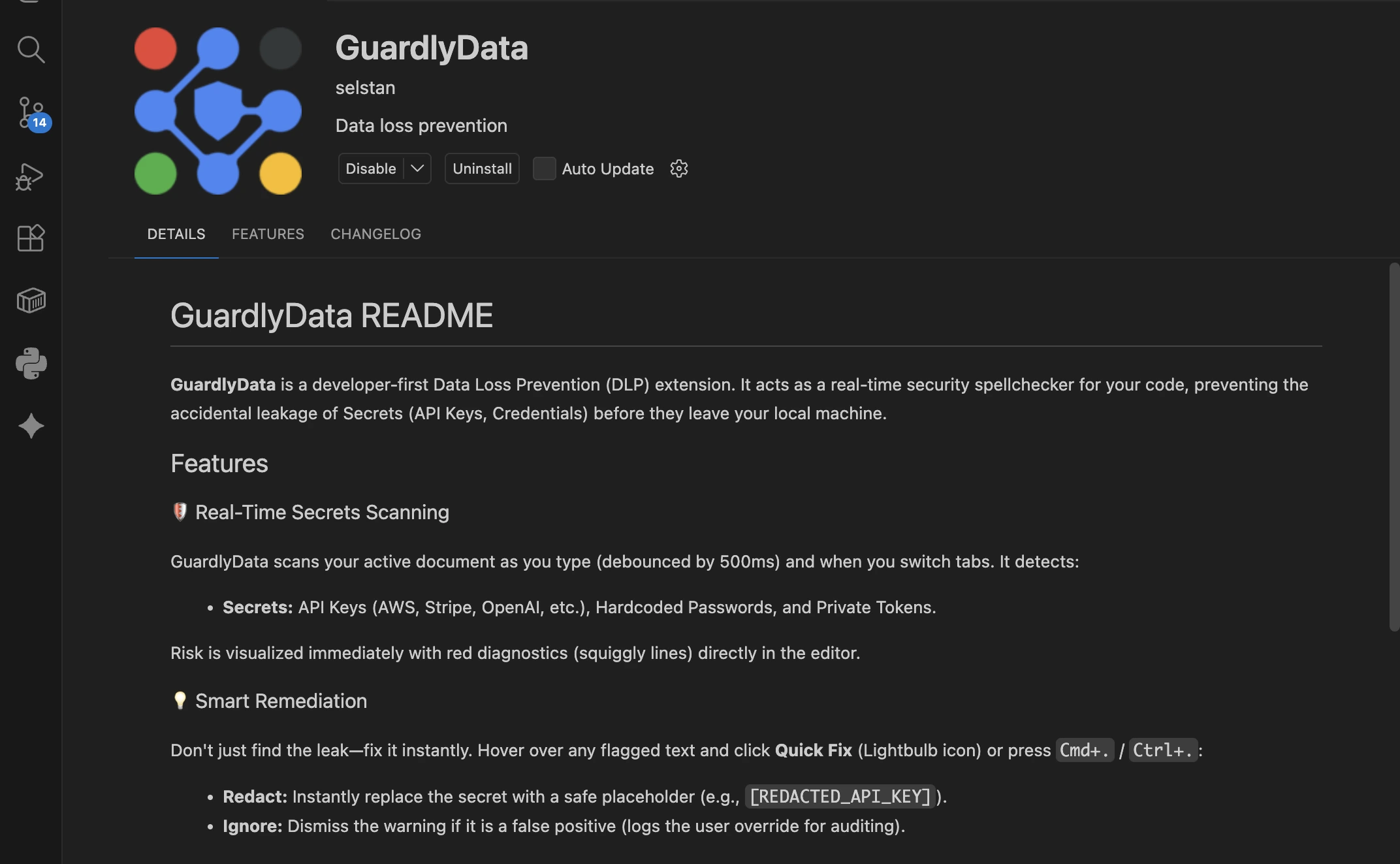The height and width of the screenshot is (864, 1400).
Task: Click the GuardlyData README heading
Action: [x=331, y=316]
